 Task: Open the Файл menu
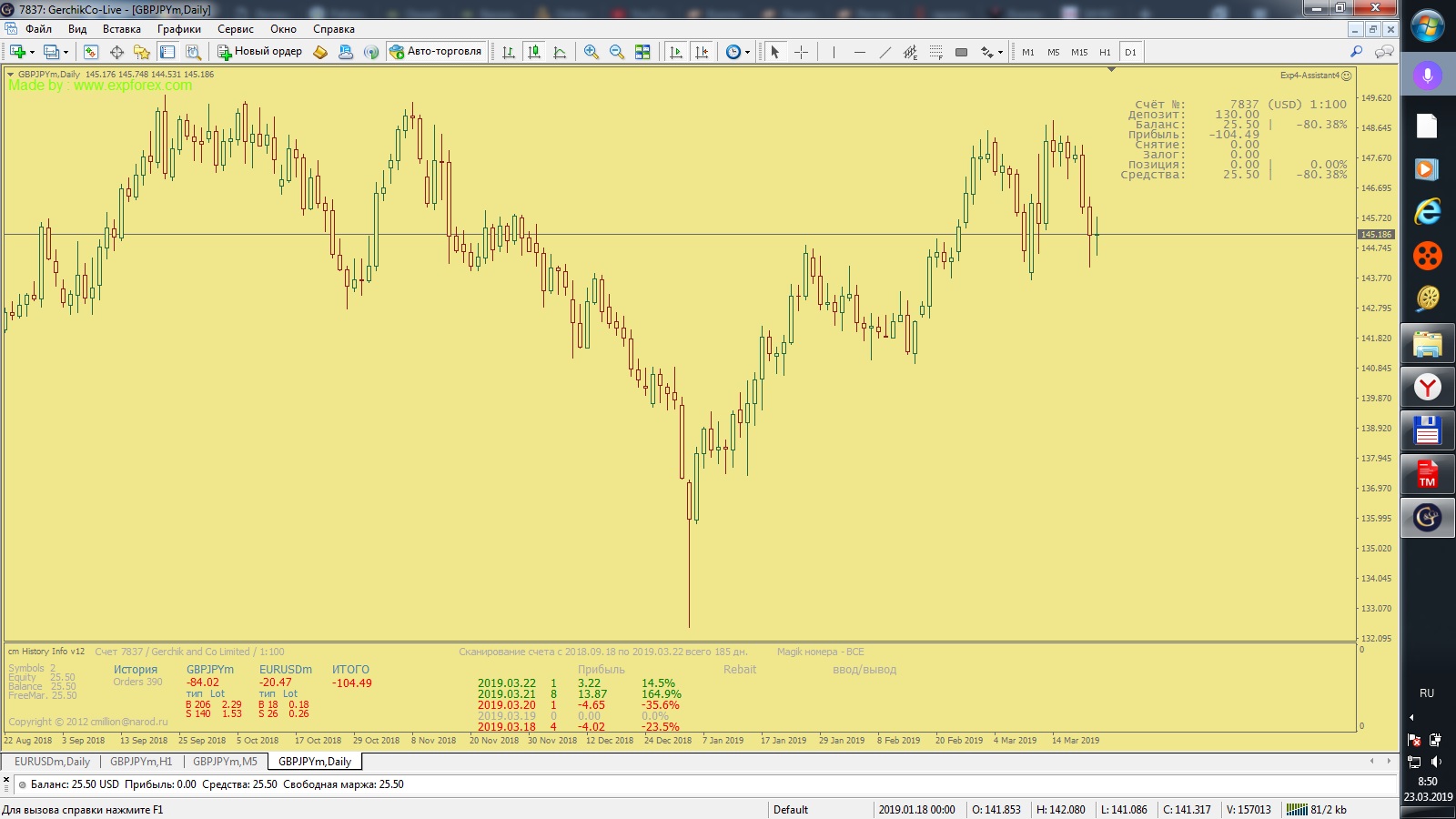coord(38,29)
